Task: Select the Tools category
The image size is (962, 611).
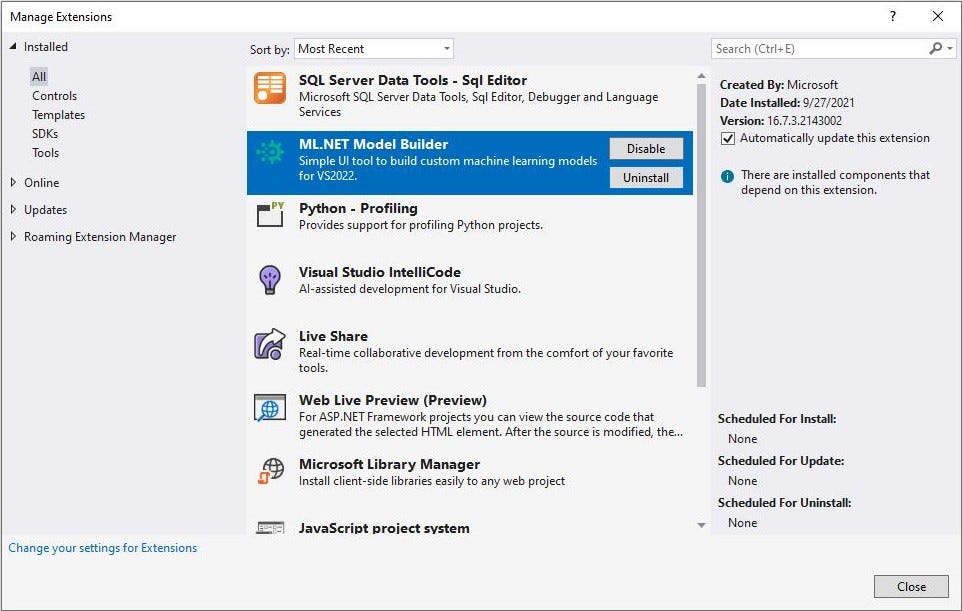Action: [45, 153]
